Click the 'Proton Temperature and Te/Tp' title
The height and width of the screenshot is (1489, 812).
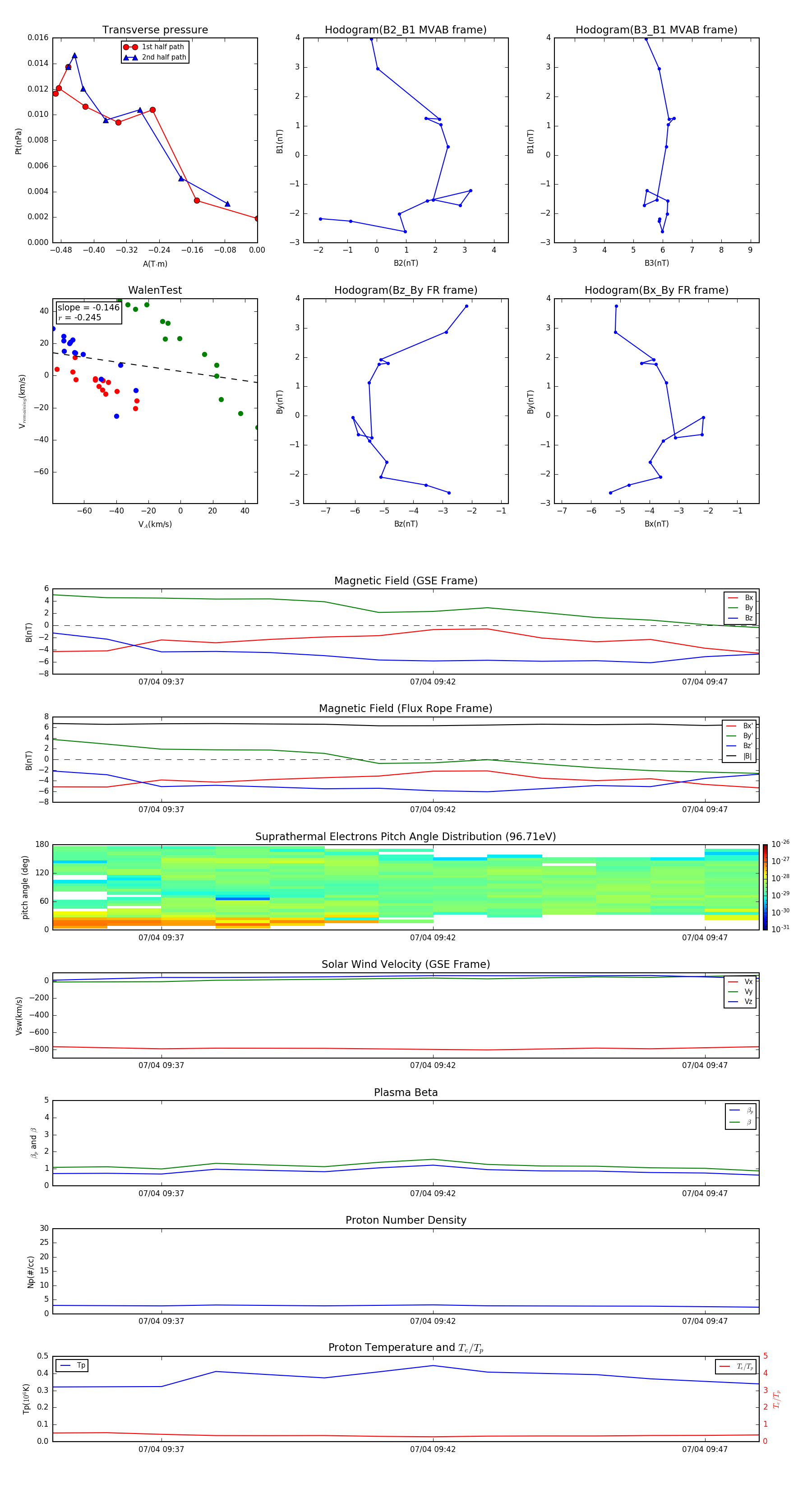406,1348
